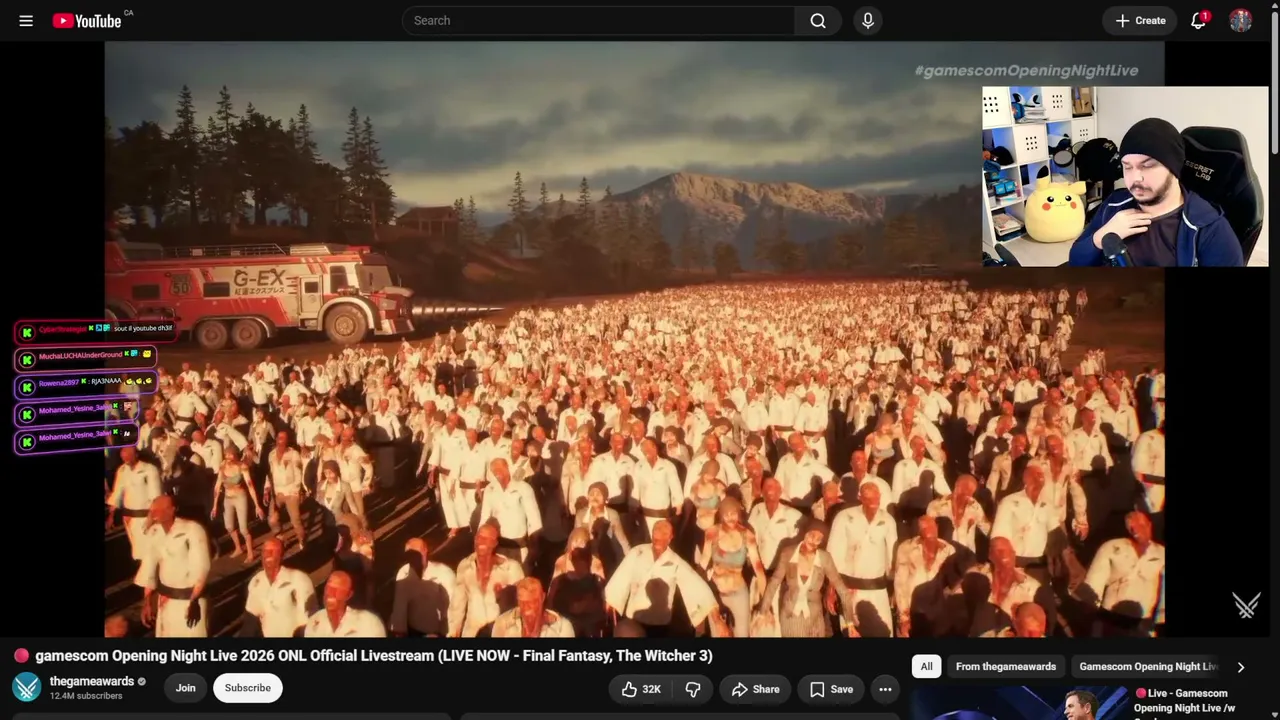
Task: Click the 12.4M subscribers count
Action: (86, 696)
